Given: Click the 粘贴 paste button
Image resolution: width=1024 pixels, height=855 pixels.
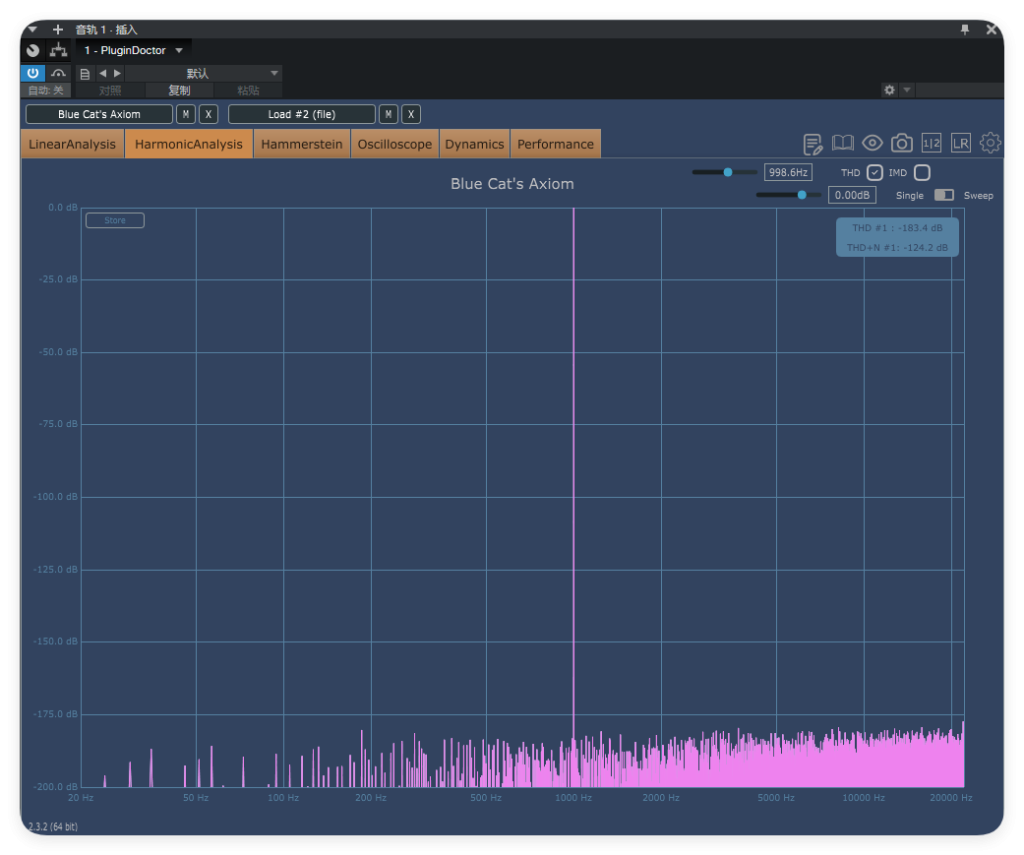Looking at the screenshot, I should point(248,90).
